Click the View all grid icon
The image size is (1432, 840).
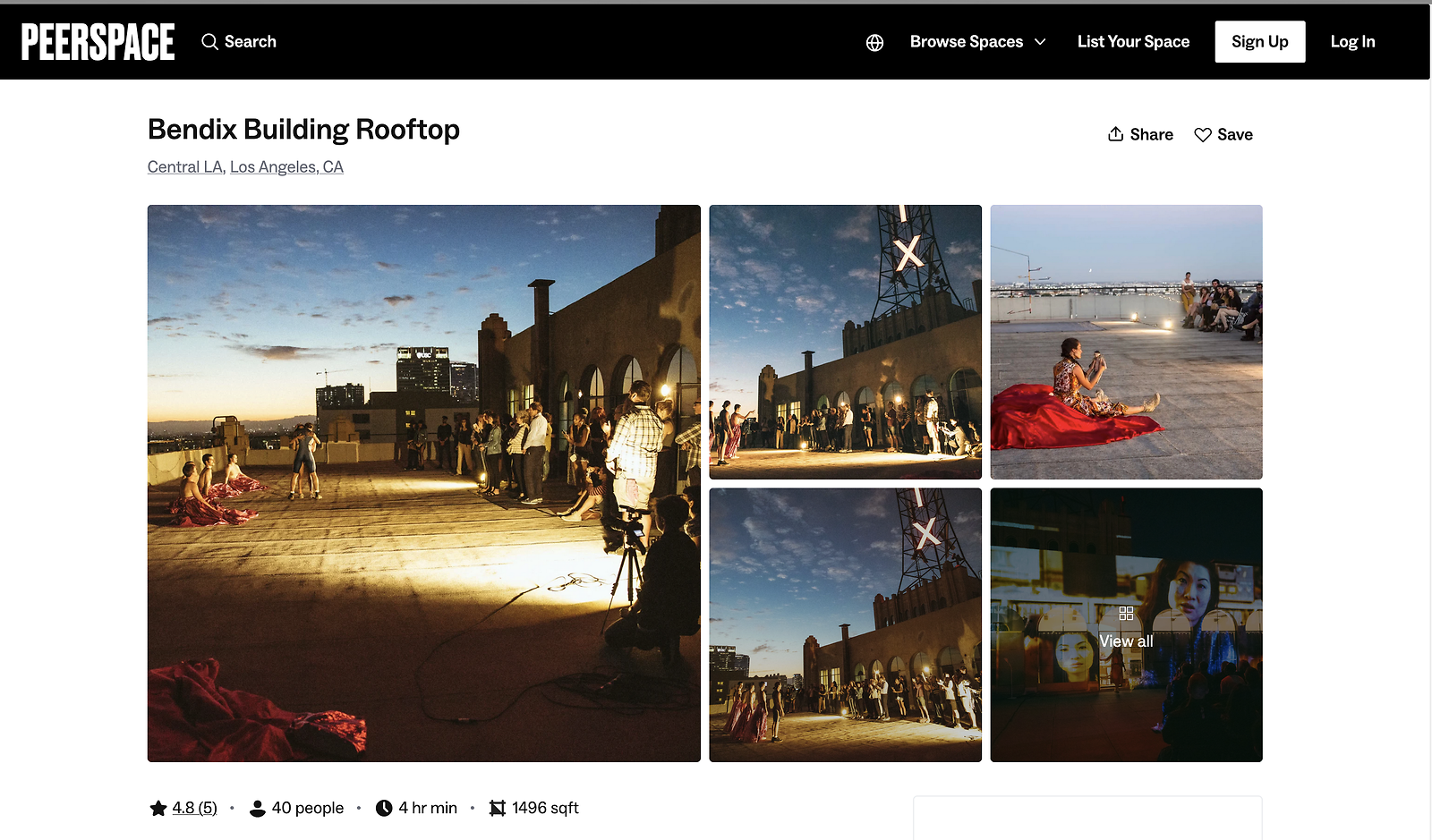coord(1126,614)
